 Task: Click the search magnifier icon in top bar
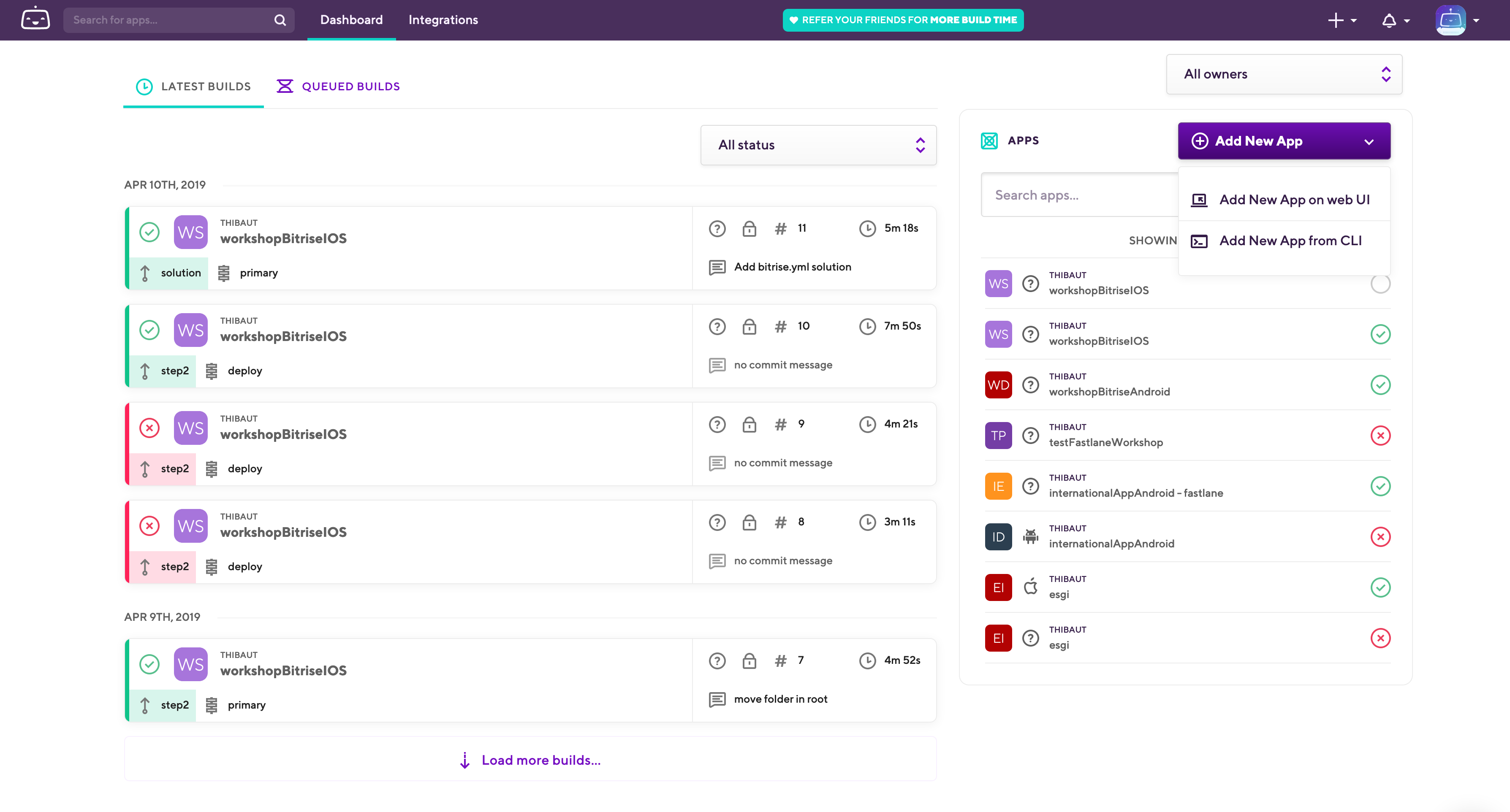[280, 20]
